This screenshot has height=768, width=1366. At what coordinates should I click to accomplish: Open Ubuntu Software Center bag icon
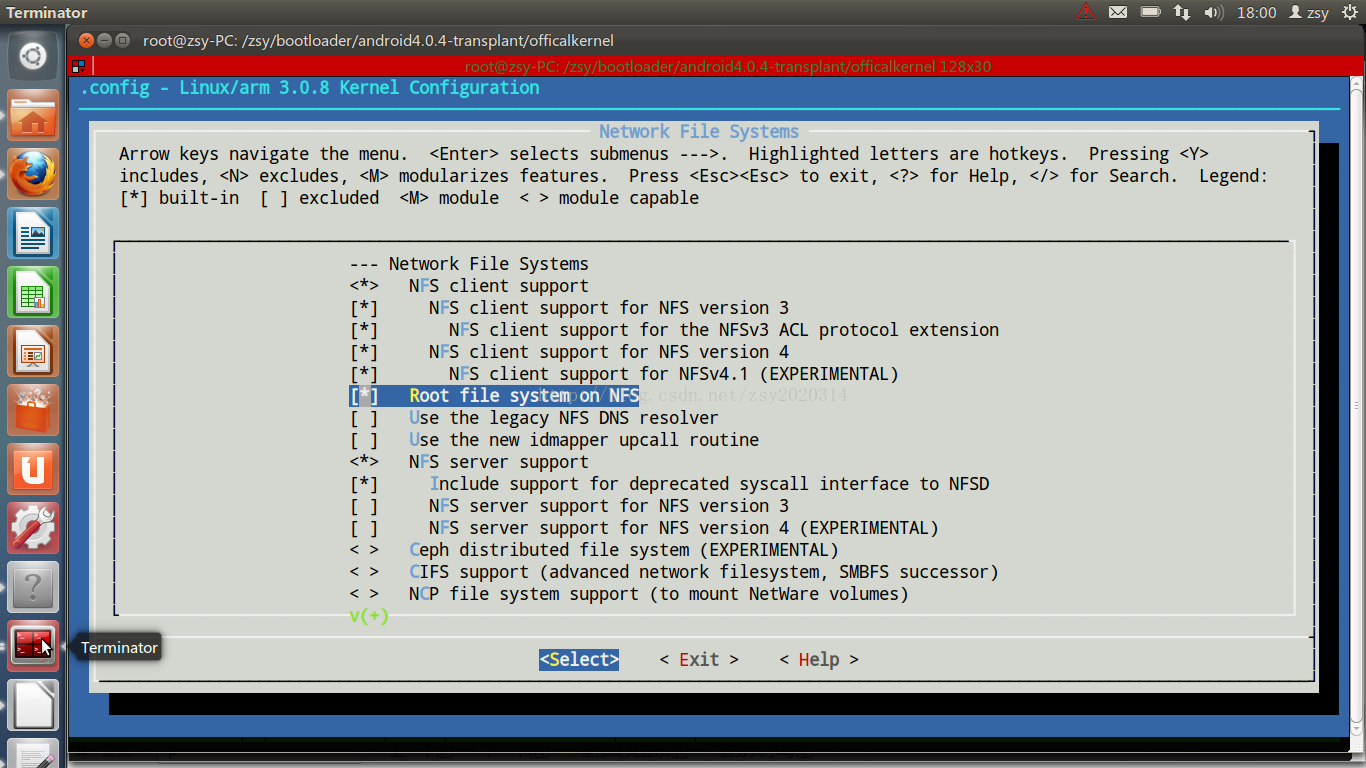click(x=33, y=411)
